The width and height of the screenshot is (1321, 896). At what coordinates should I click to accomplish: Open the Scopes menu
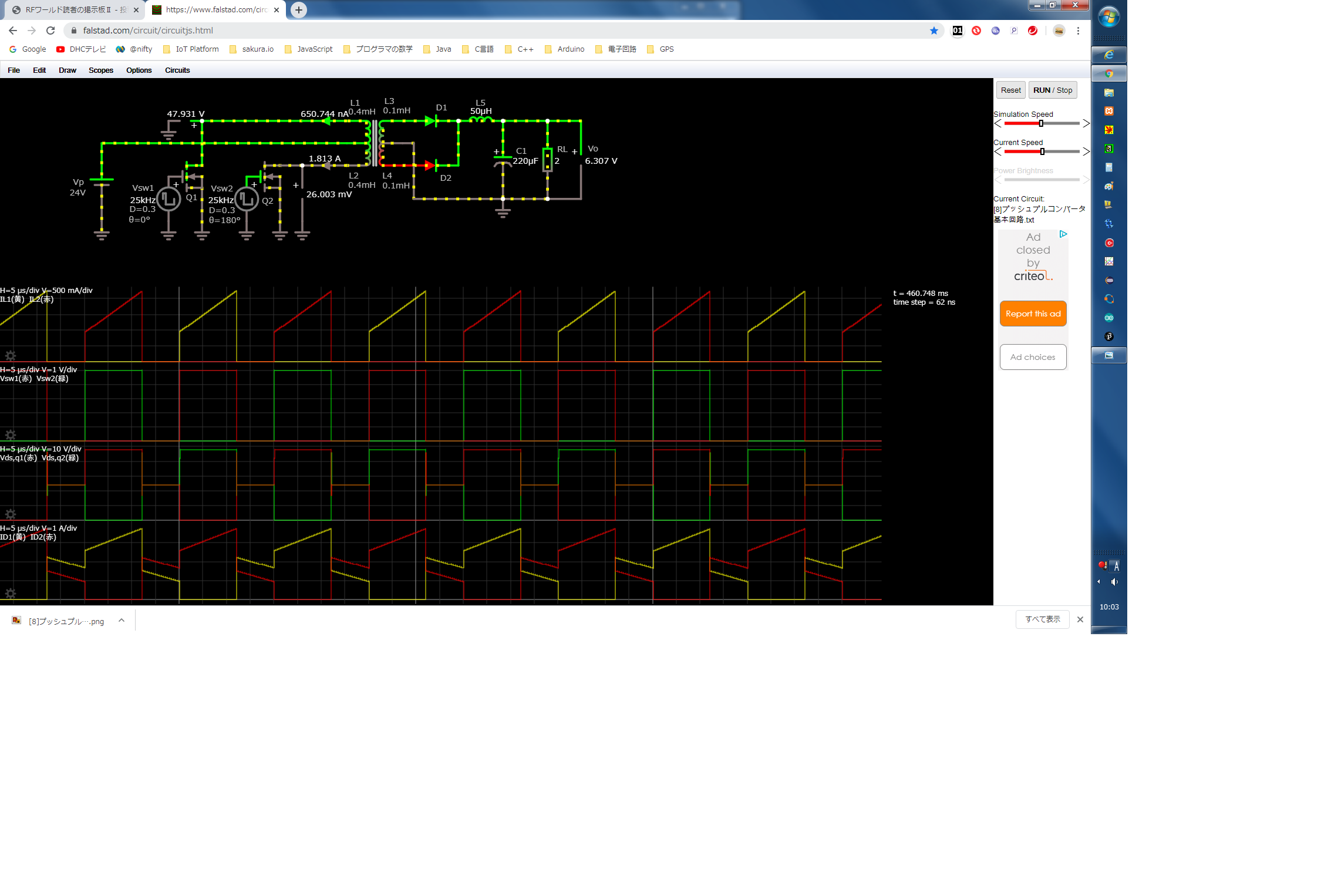(x=100, y=70)
